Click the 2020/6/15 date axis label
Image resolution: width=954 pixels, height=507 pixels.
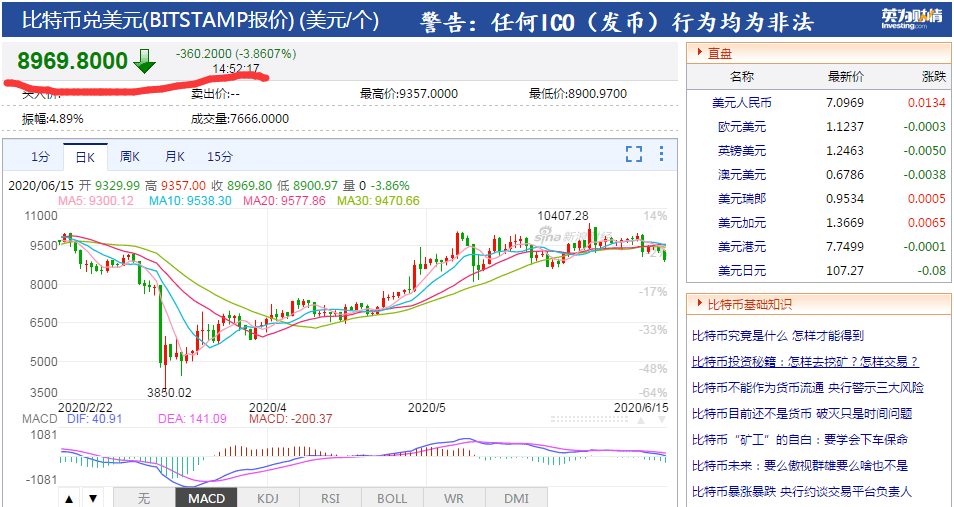point(641,407)
